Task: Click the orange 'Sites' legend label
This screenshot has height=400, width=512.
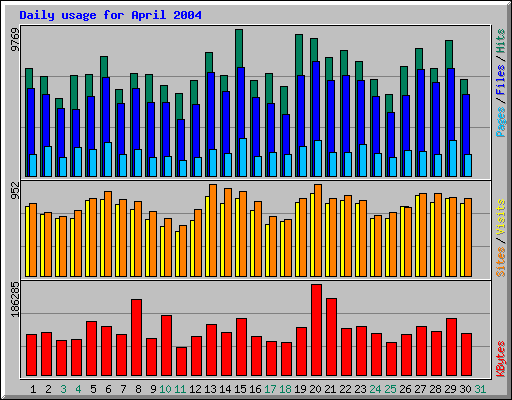Action: (500, 262)
